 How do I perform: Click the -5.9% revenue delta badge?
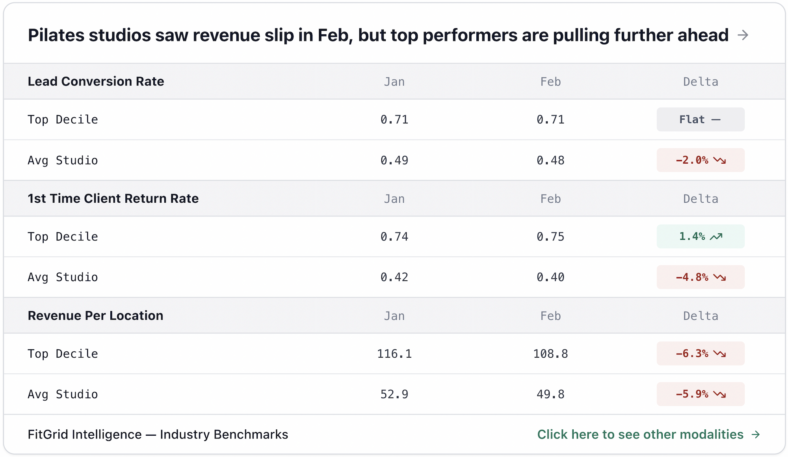coord(700,394)
